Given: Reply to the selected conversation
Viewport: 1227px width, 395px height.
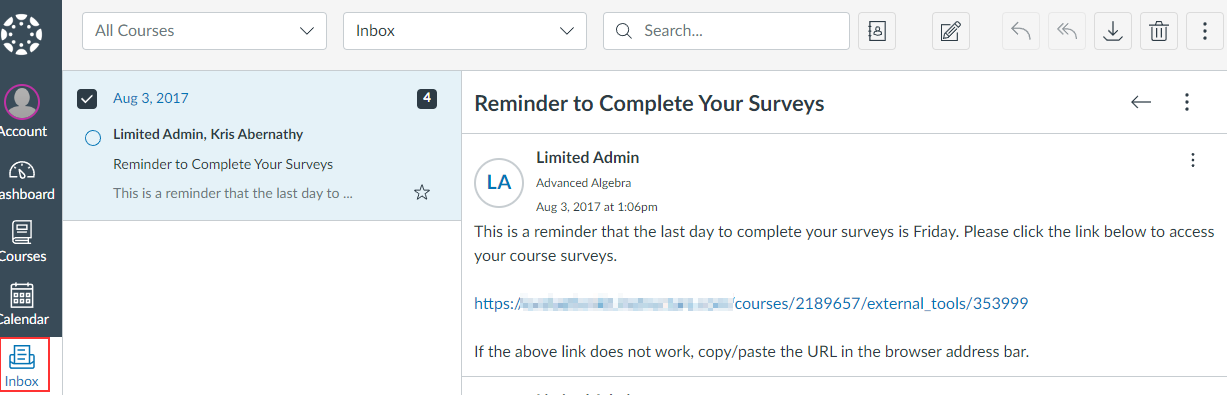Looking at the screenshot, I should (x=1021, y=31).
